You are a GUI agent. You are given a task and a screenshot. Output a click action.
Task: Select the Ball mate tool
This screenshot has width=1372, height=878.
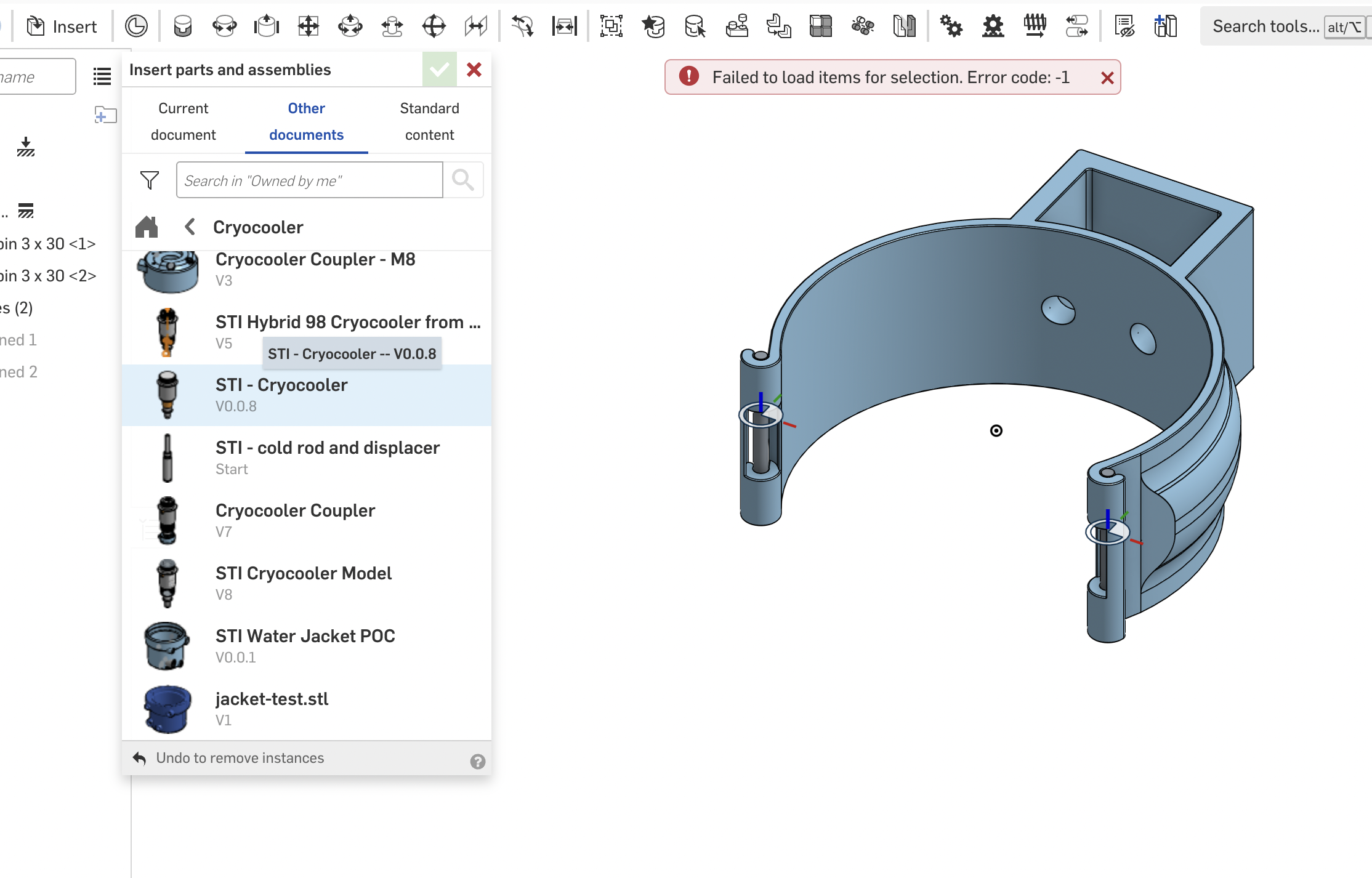click(434, 26)
